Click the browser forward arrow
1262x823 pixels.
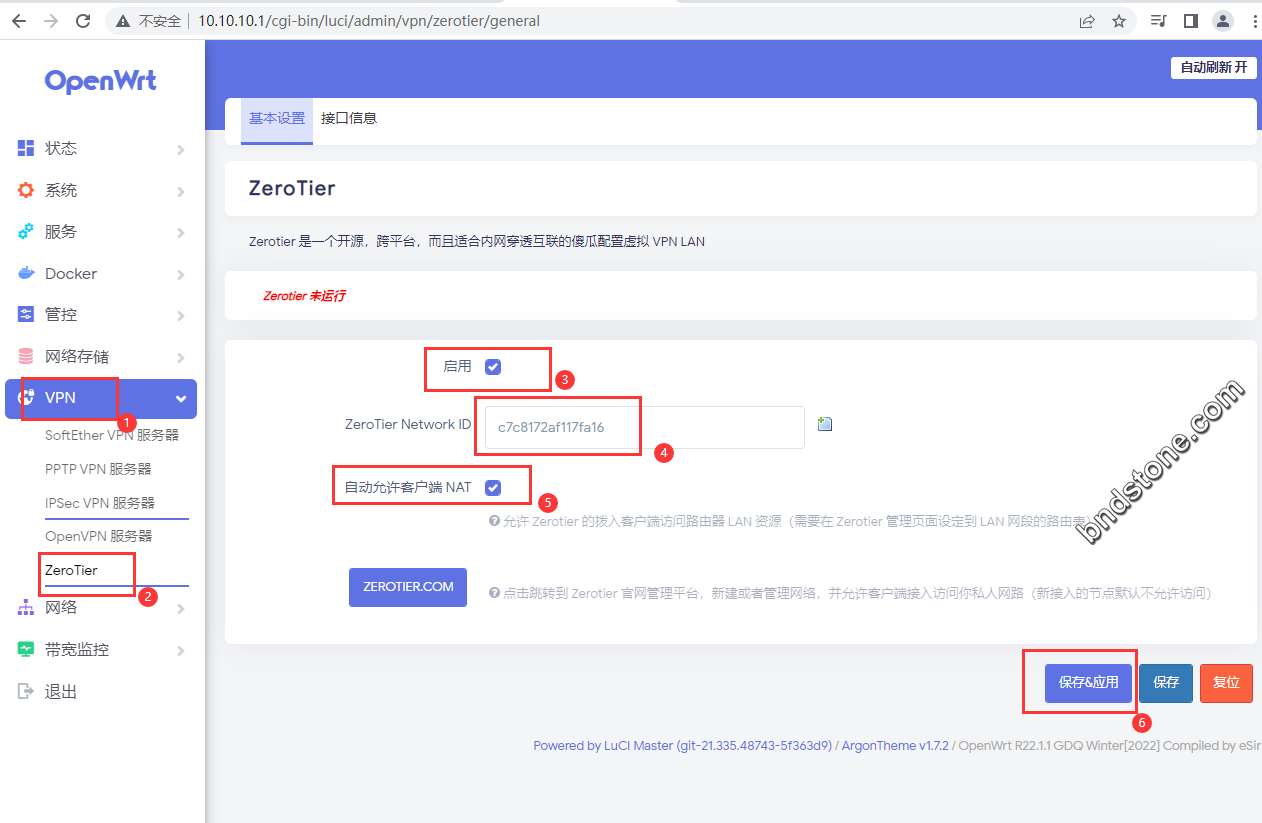[50, 21]
